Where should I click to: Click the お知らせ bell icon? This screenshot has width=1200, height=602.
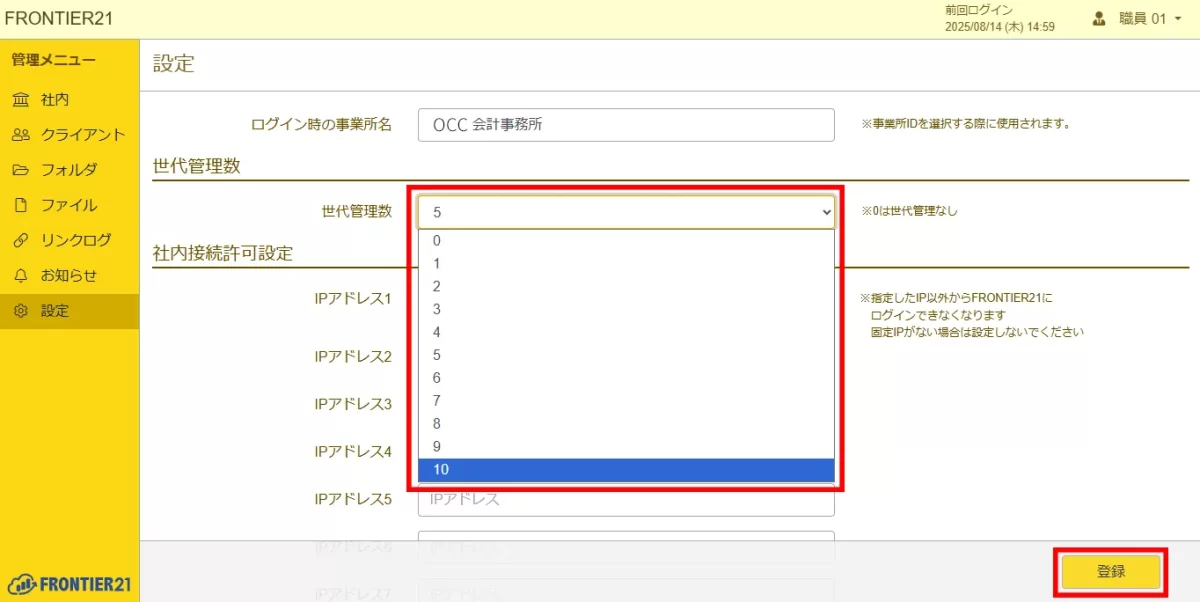[x=21, y=275]
